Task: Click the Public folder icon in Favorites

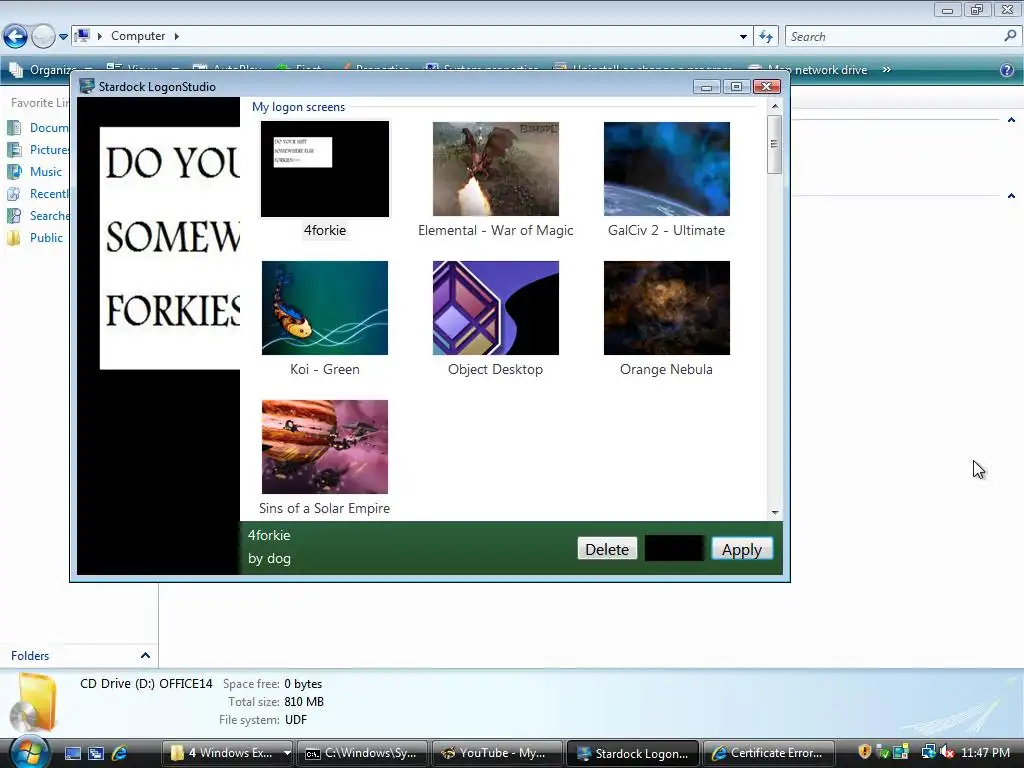Action: (14, 238)
